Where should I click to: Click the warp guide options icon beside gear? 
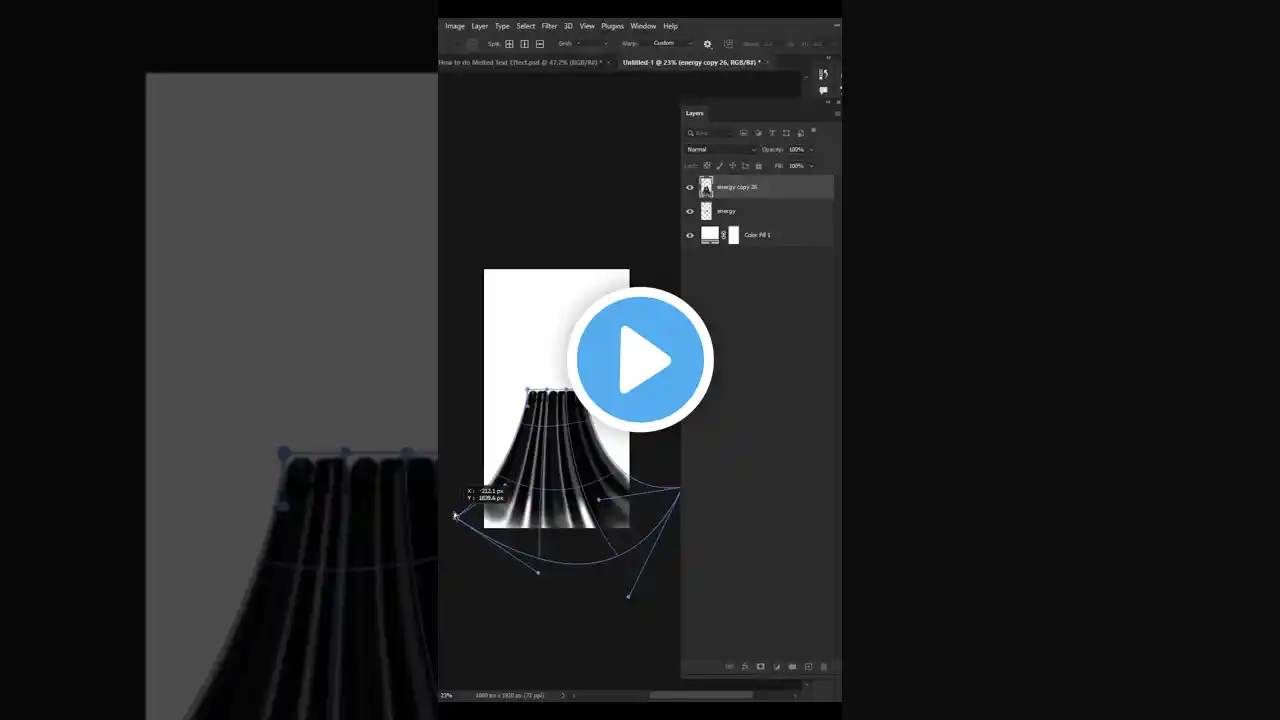click(x=728, y=44)
